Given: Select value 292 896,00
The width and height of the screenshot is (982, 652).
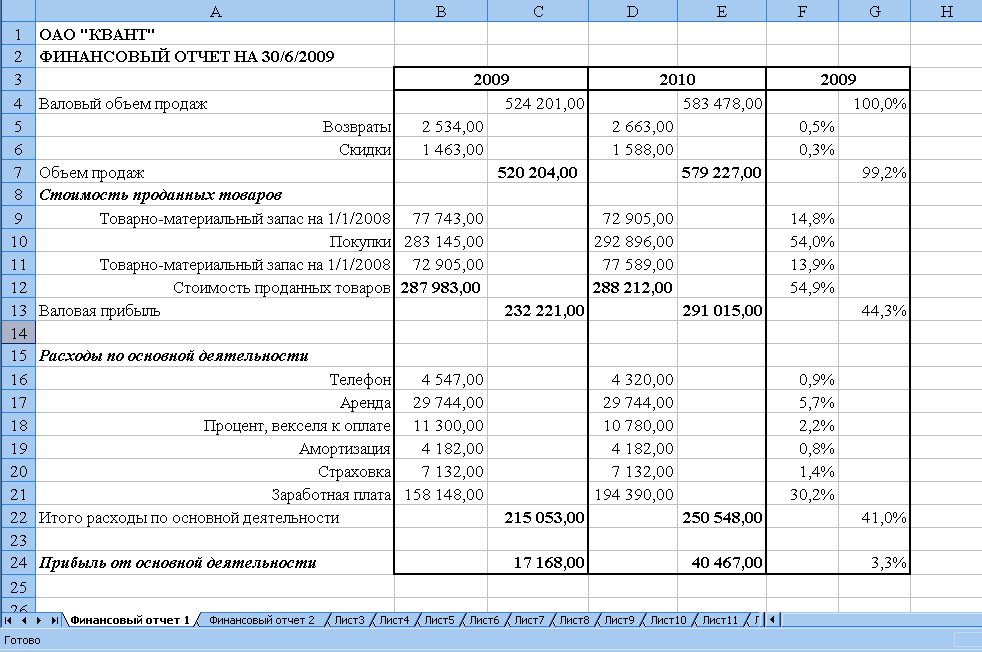Looking at the screenshot, I should [x=633, y=241].
